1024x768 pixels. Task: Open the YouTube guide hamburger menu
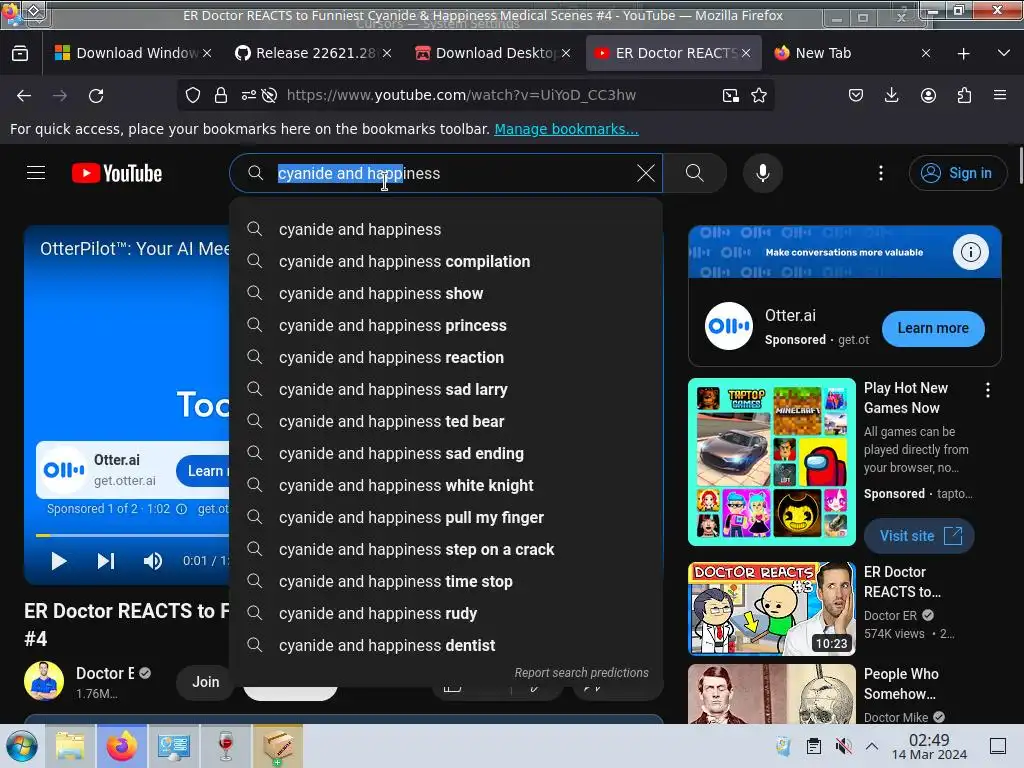pyautogui.click(x=36, y=173)
